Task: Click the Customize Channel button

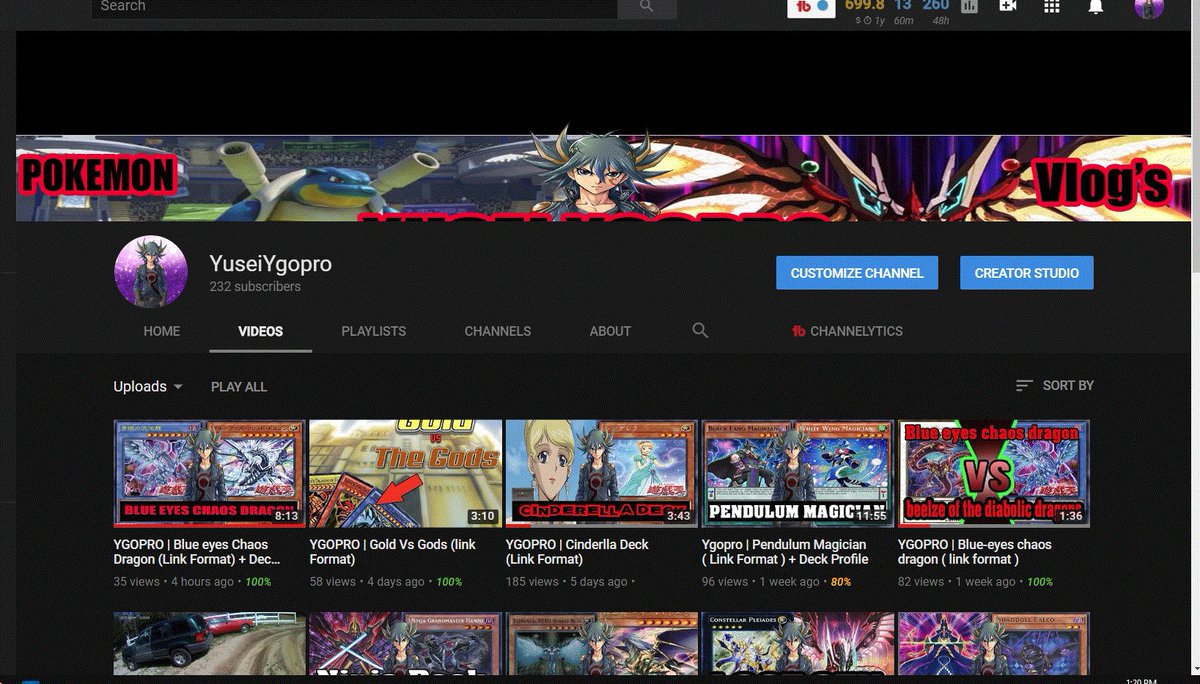Action: click(x=857, y=273)
